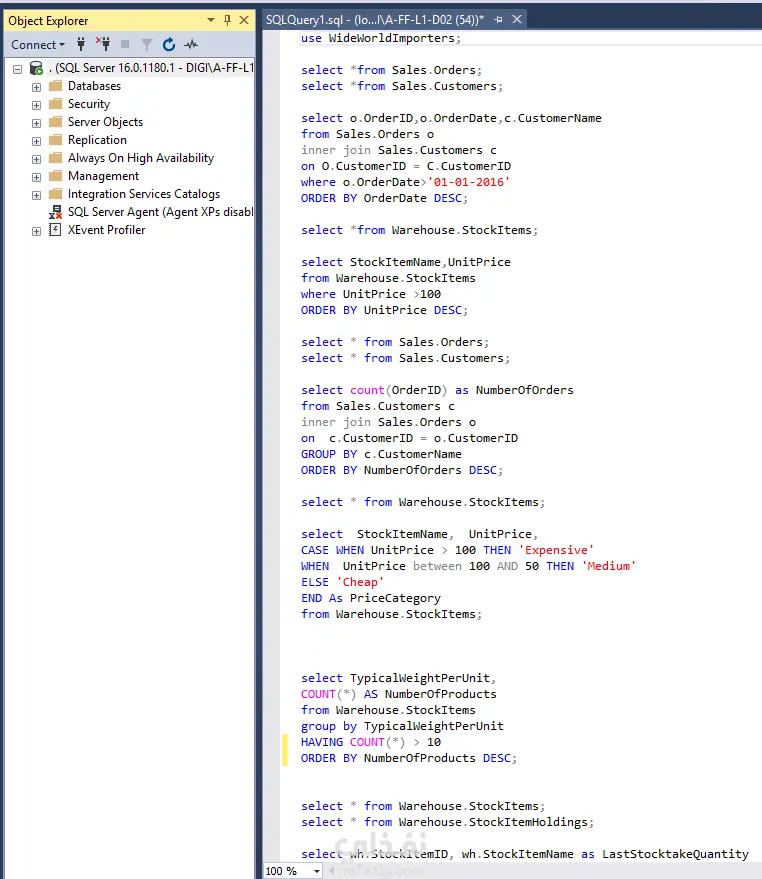Click the server database icon in tree
Viewport: 762px width, 879px height.
pyautogui.click(x=36, y=68)
